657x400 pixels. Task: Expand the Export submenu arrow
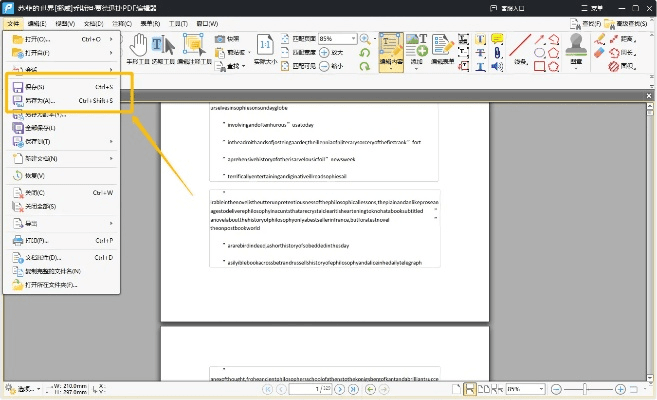pyautogui.click(x=111, y=223)
